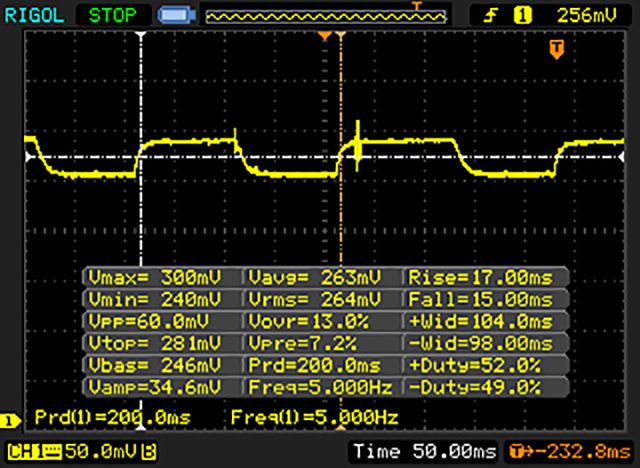Viewport: 640px width, 468px height.
Task: Select the Fall=15.00ms measurement
Action: point(480,300)
